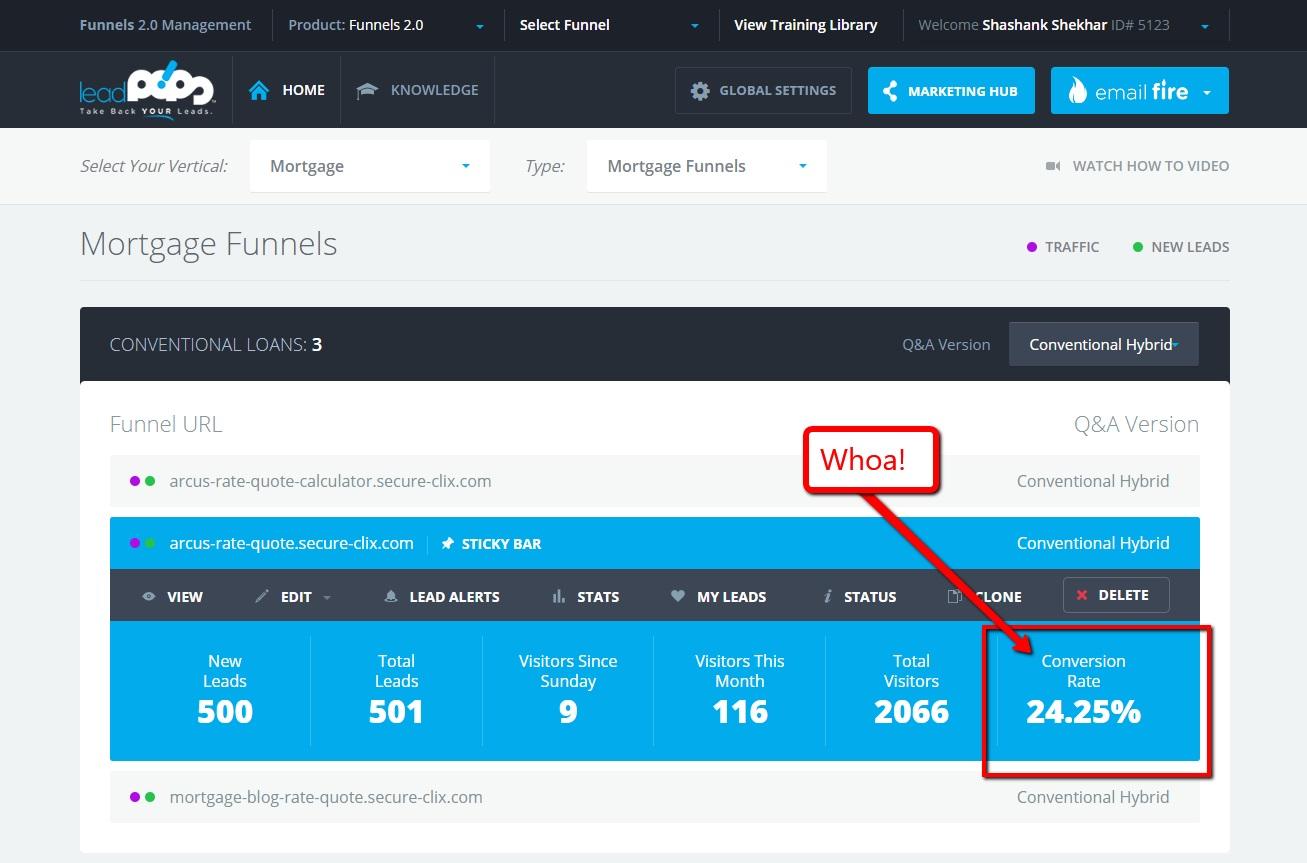The image size is (1307, 863).
Task: Click the Lead Alerts bell icon
Action: coord(391,596)
